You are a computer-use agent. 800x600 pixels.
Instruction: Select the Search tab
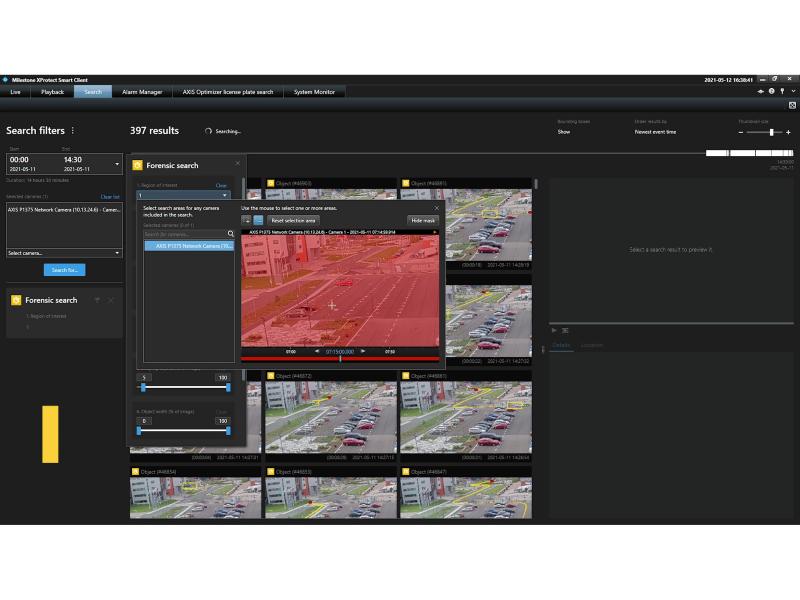coord(93,92)
